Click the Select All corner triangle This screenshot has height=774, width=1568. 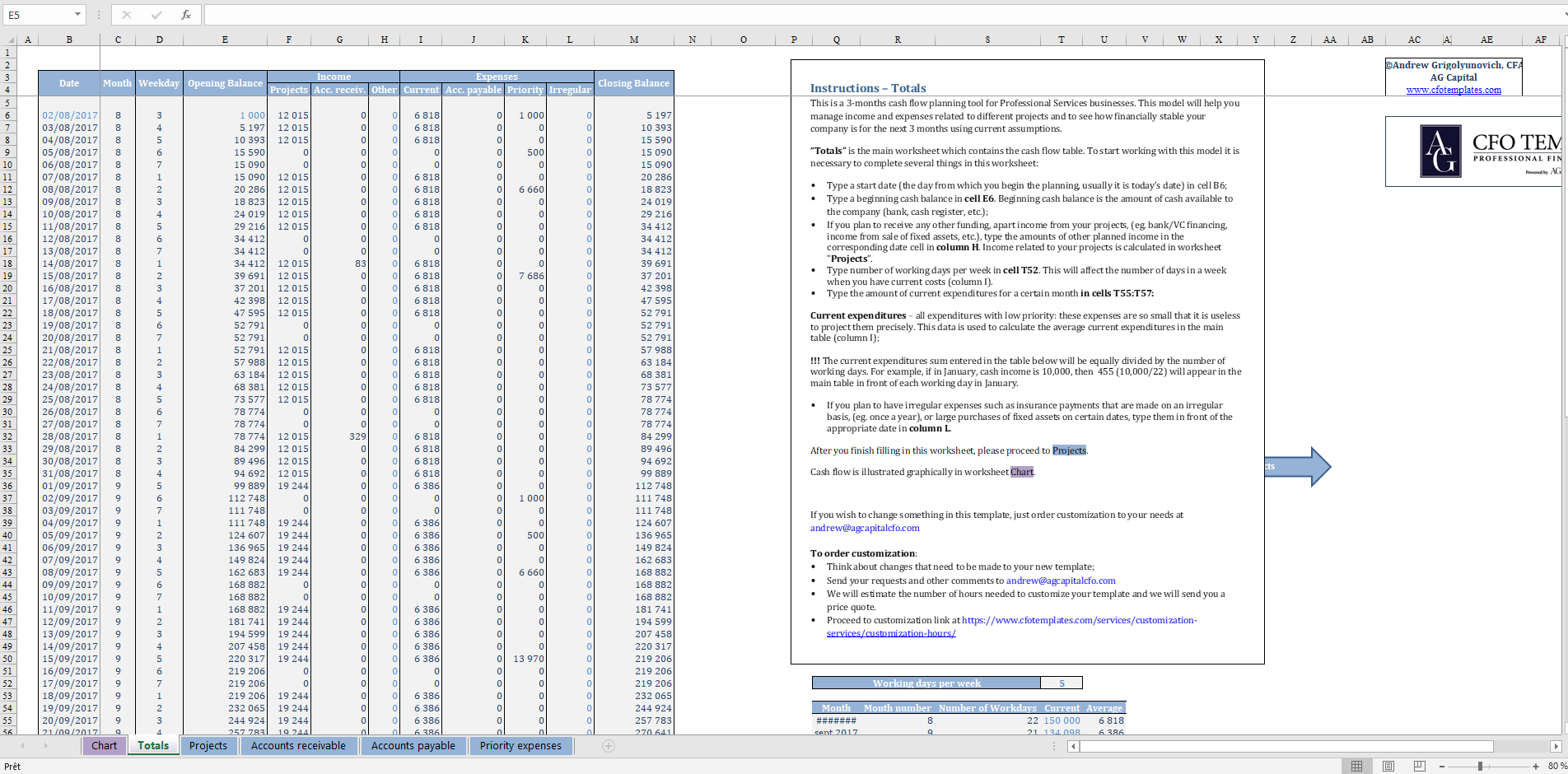10,40
